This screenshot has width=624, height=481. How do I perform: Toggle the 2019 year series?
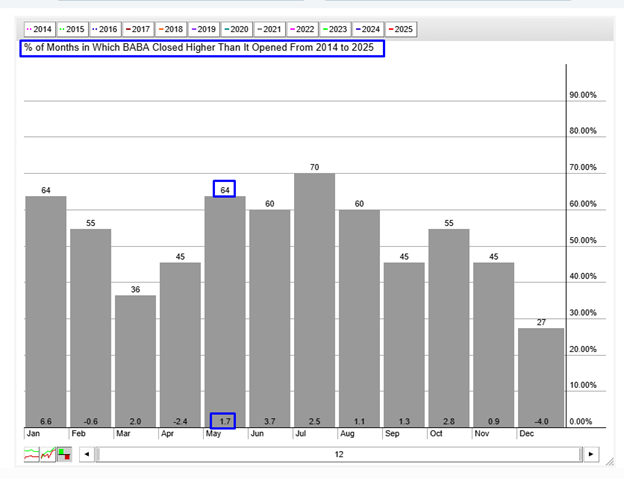coord(204,29)
